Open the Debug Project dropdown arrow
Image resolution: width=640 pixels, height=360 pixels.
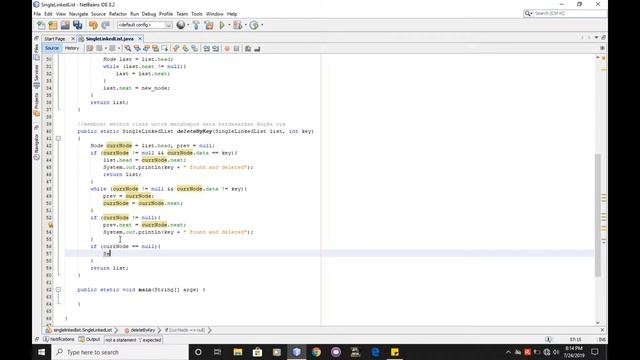[246, 25]
